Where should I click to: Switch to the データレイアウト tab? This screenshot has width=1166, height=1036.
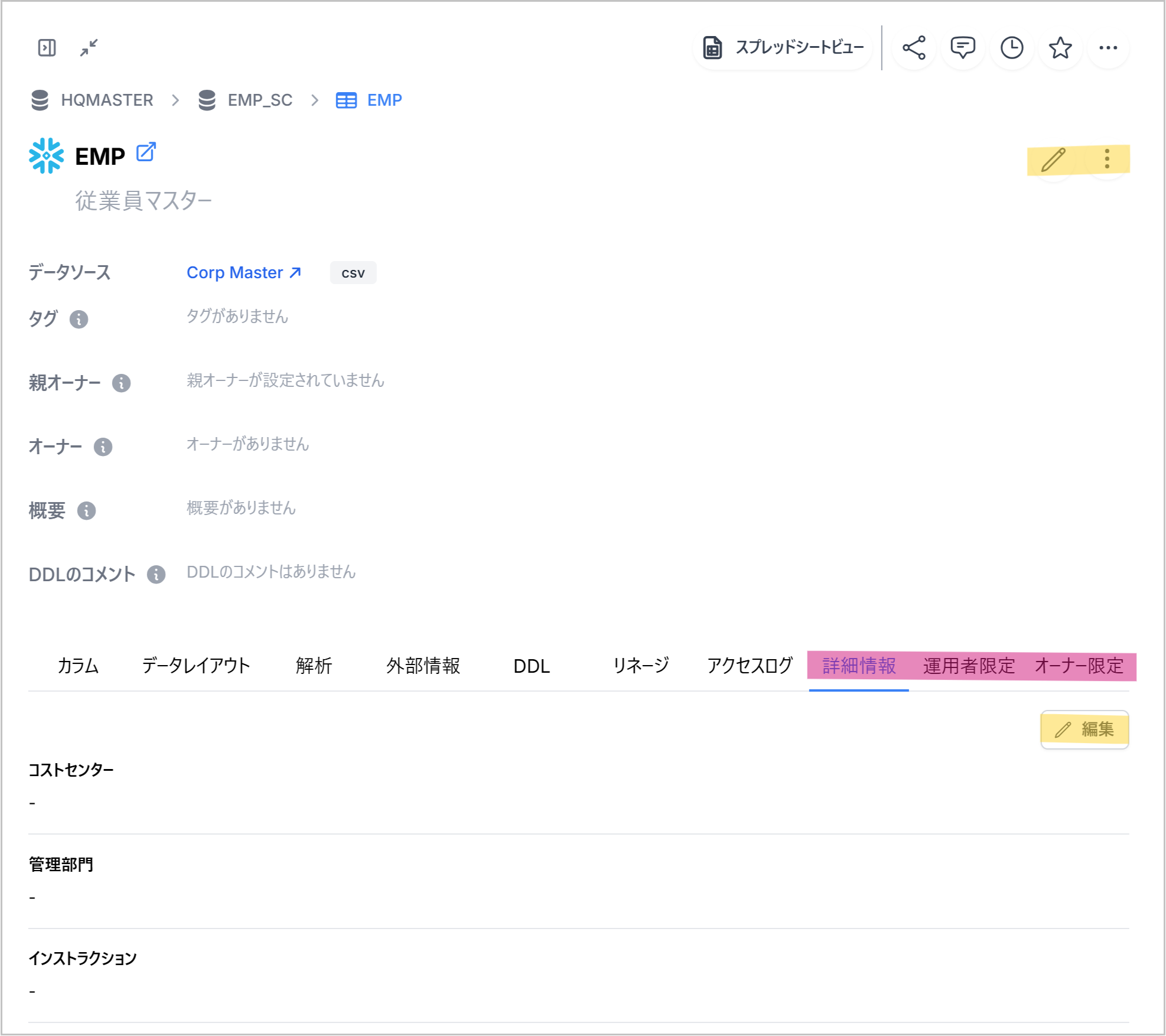point(196,666)
